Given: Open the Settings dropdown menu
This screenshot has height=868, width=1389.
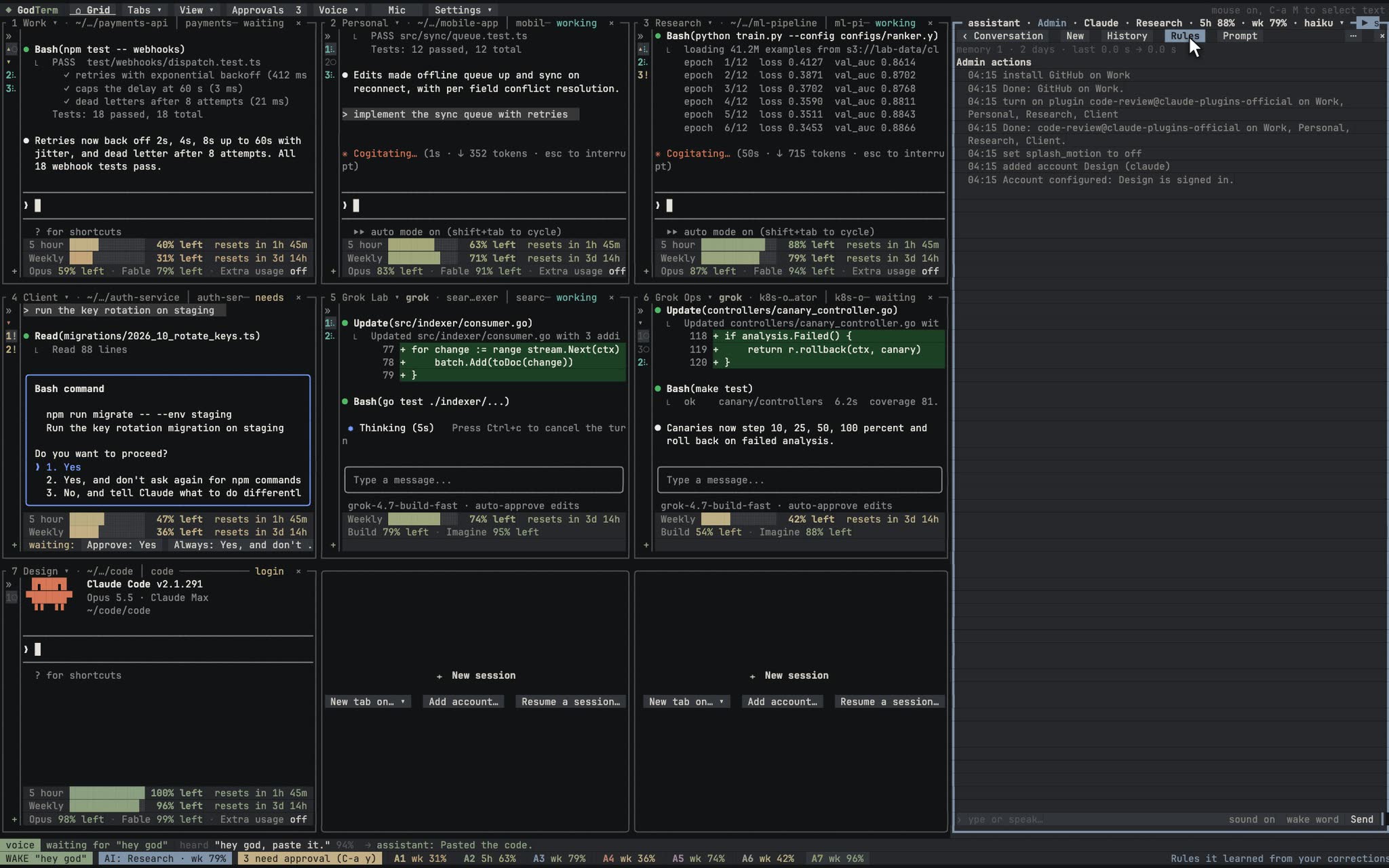Looking at the screenshot, I should click(x=463, y=10).
